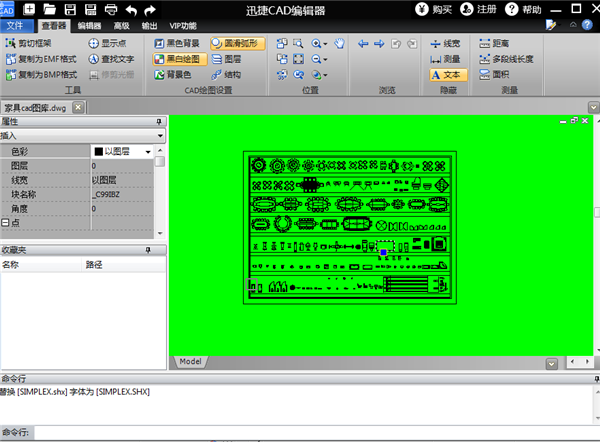
Task: Open 查找文字
Action: pyautogui.click(x=111, y=59)
